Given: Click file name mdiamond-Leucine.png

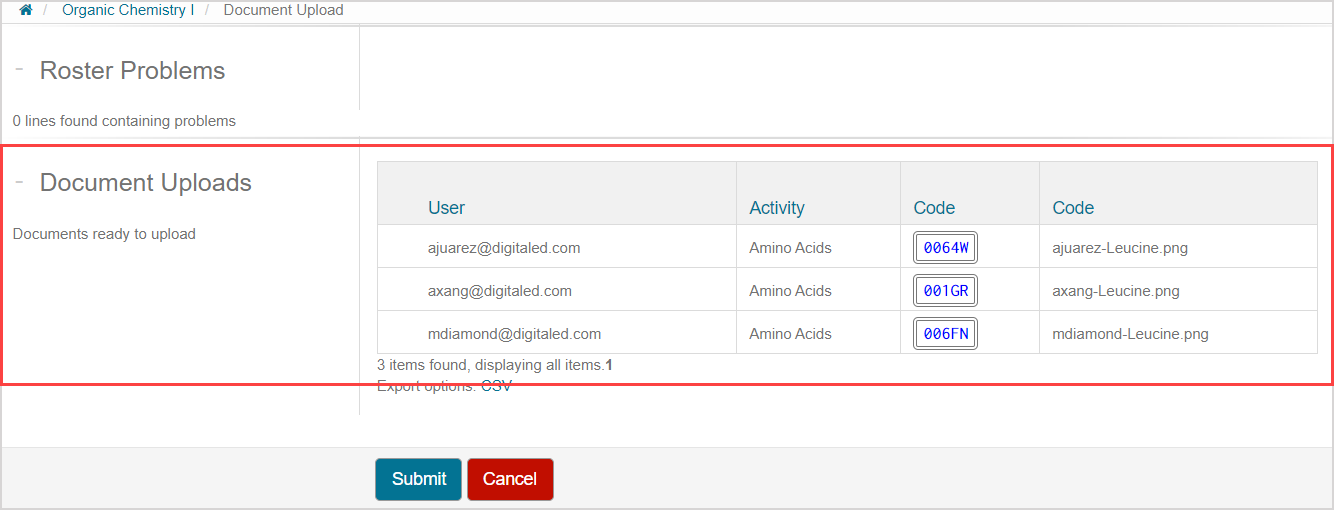Looking at the screenshot, I should pyautogui.click(x=1130, y=334).
